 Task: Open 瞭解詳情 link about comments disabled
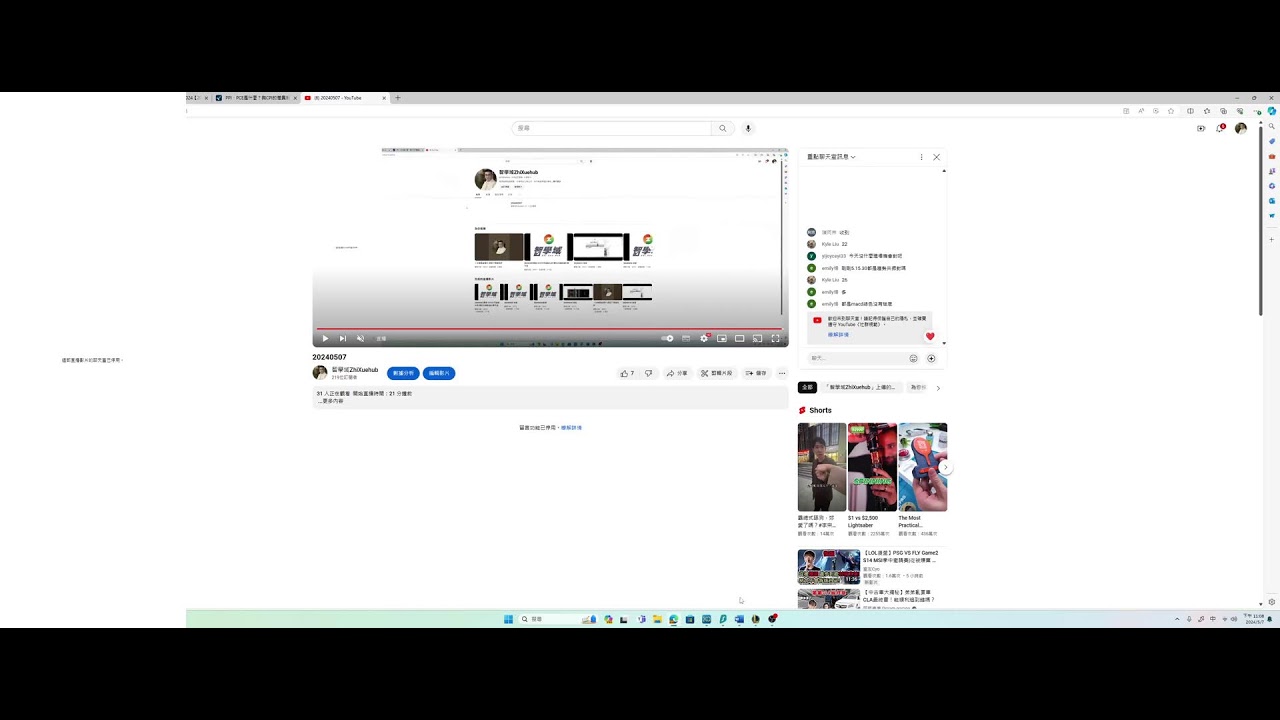(x=571, y=428)
